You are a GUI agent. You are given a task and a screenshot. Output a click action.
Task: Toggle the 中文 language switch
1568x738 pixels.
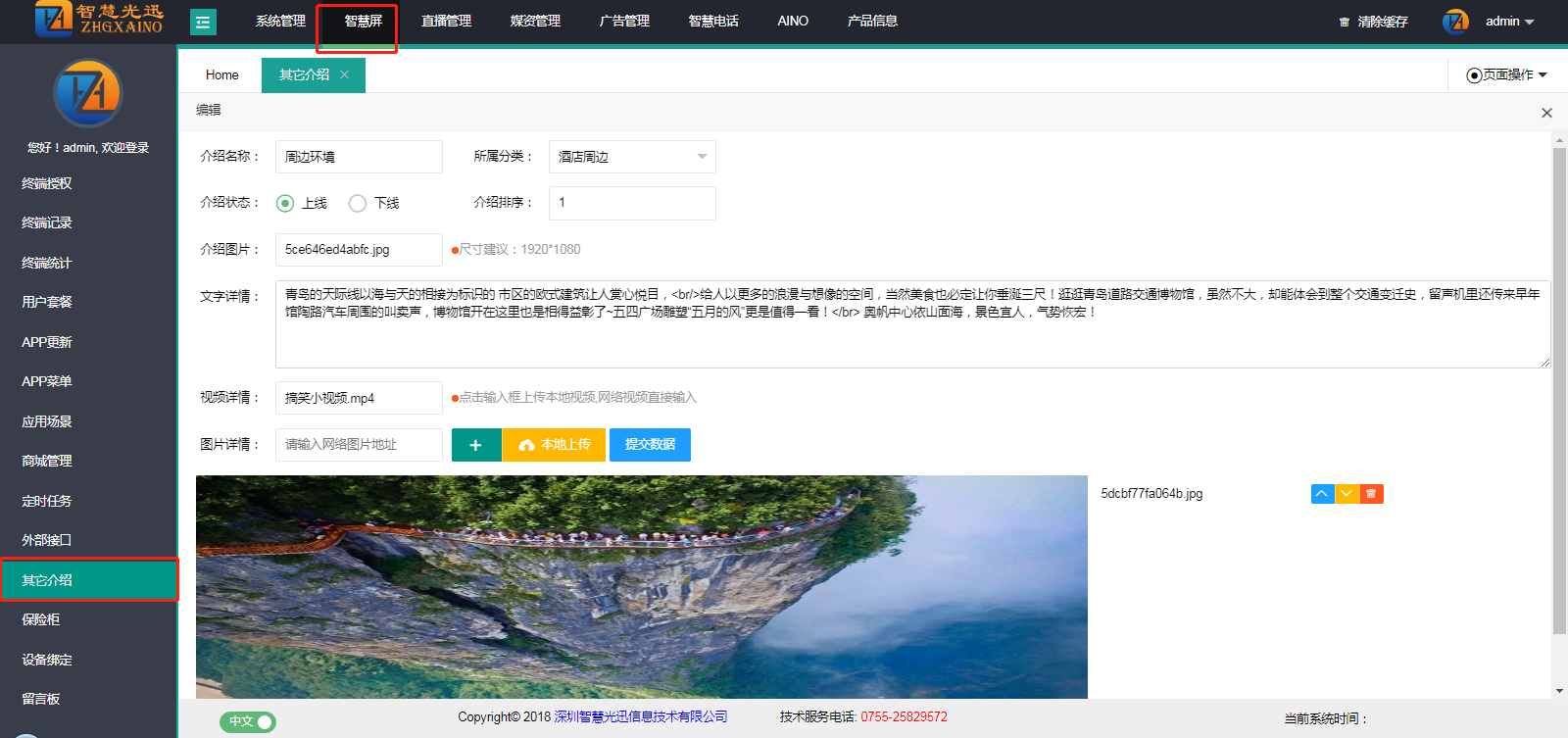(x=248, y=721)
